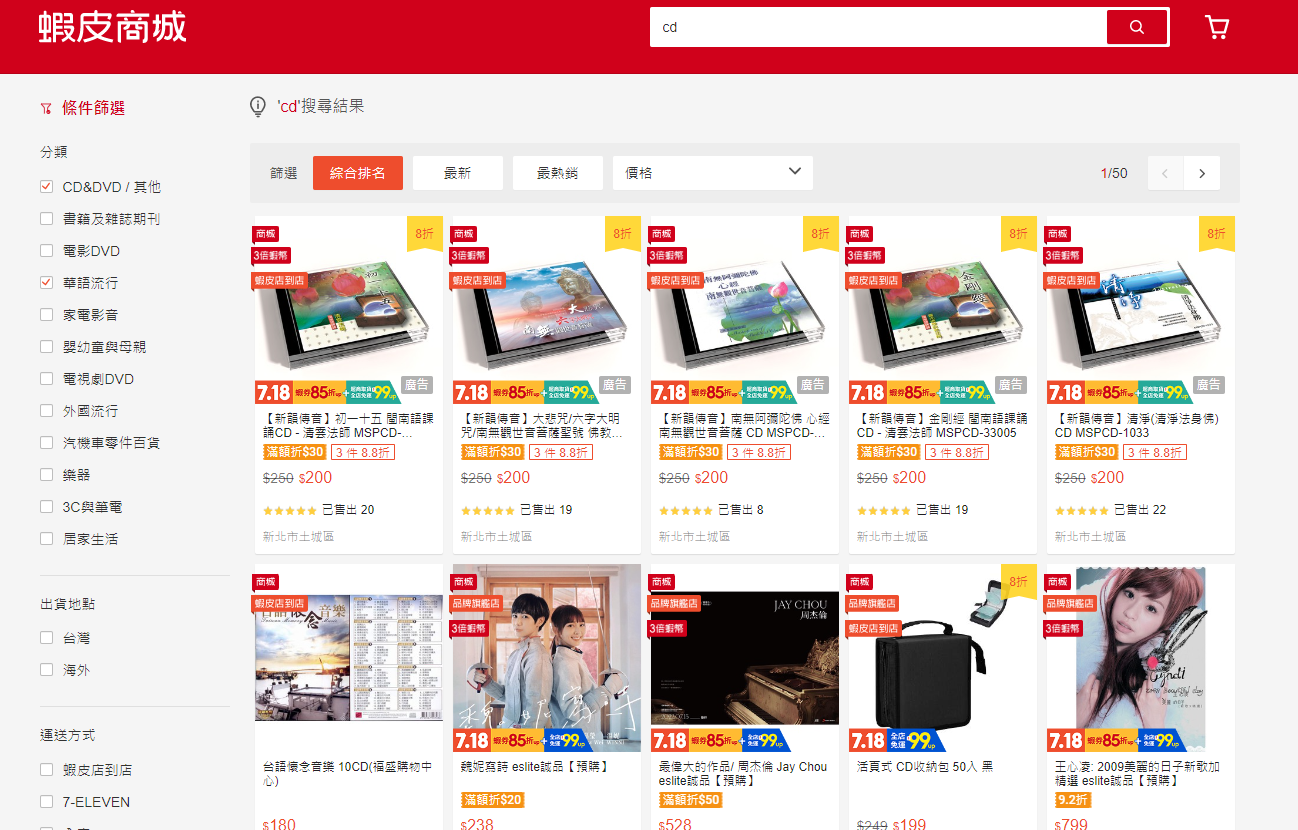Click the 魏妮寫詩 two-girls cover image
Viewport: 1298px width, 830px height.
pos(547,658)
